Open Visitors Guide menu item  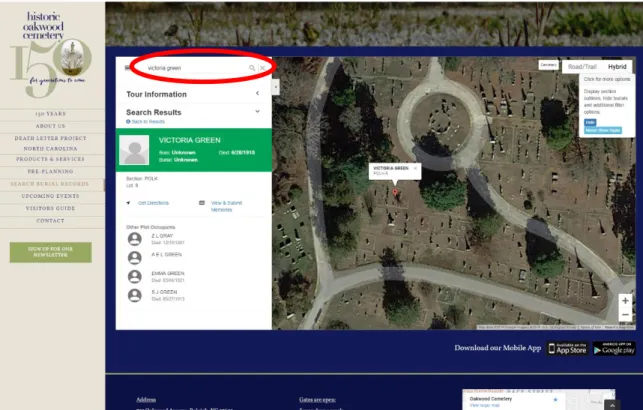[50, 208]
